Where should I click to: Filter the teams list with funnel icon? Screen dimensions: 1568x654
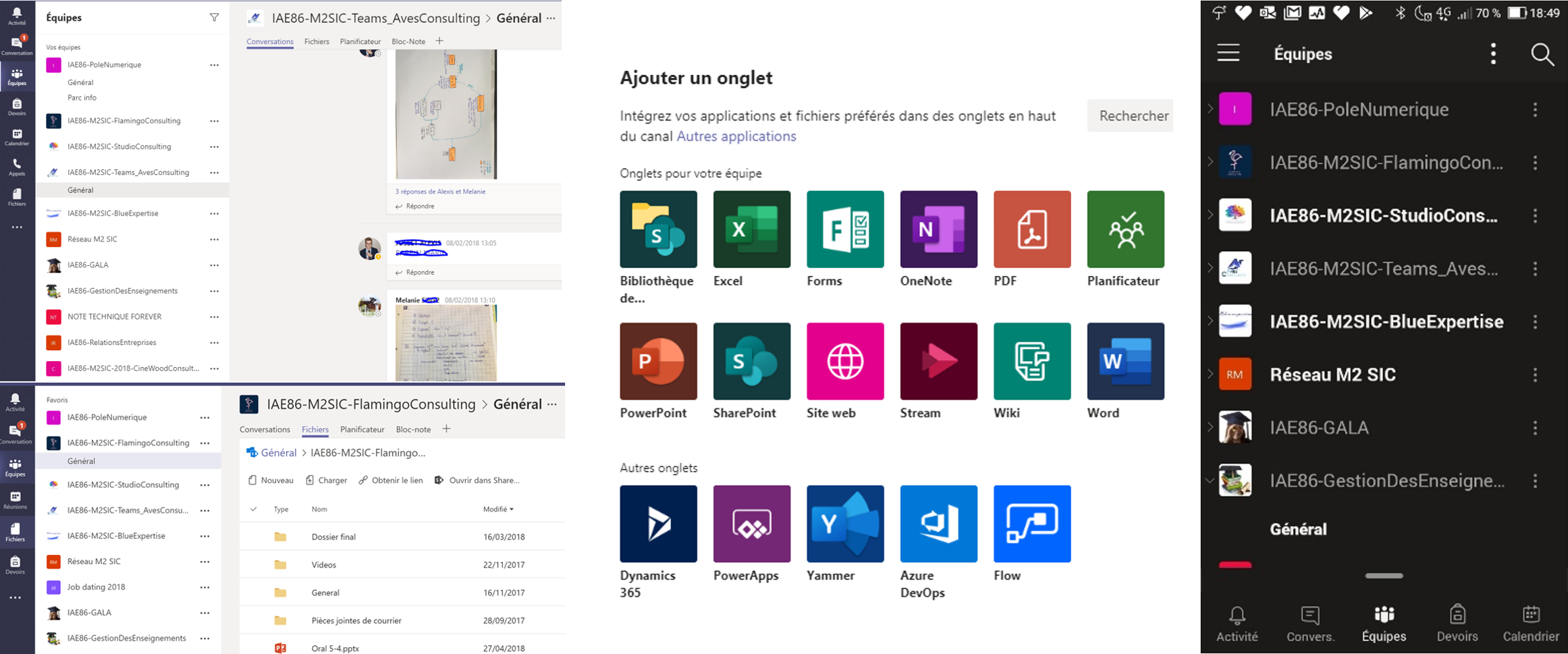[214, 18]
